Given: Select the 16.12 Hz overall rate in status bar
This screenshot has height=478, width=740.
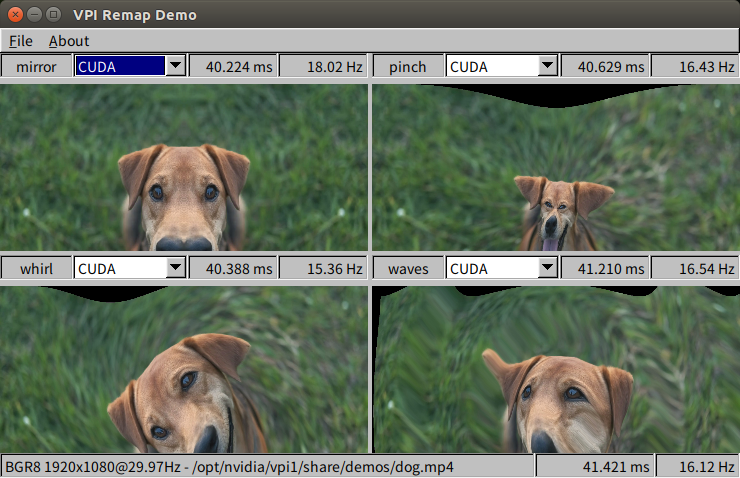Looking at the screenshot, I should (x=697, y=467).
